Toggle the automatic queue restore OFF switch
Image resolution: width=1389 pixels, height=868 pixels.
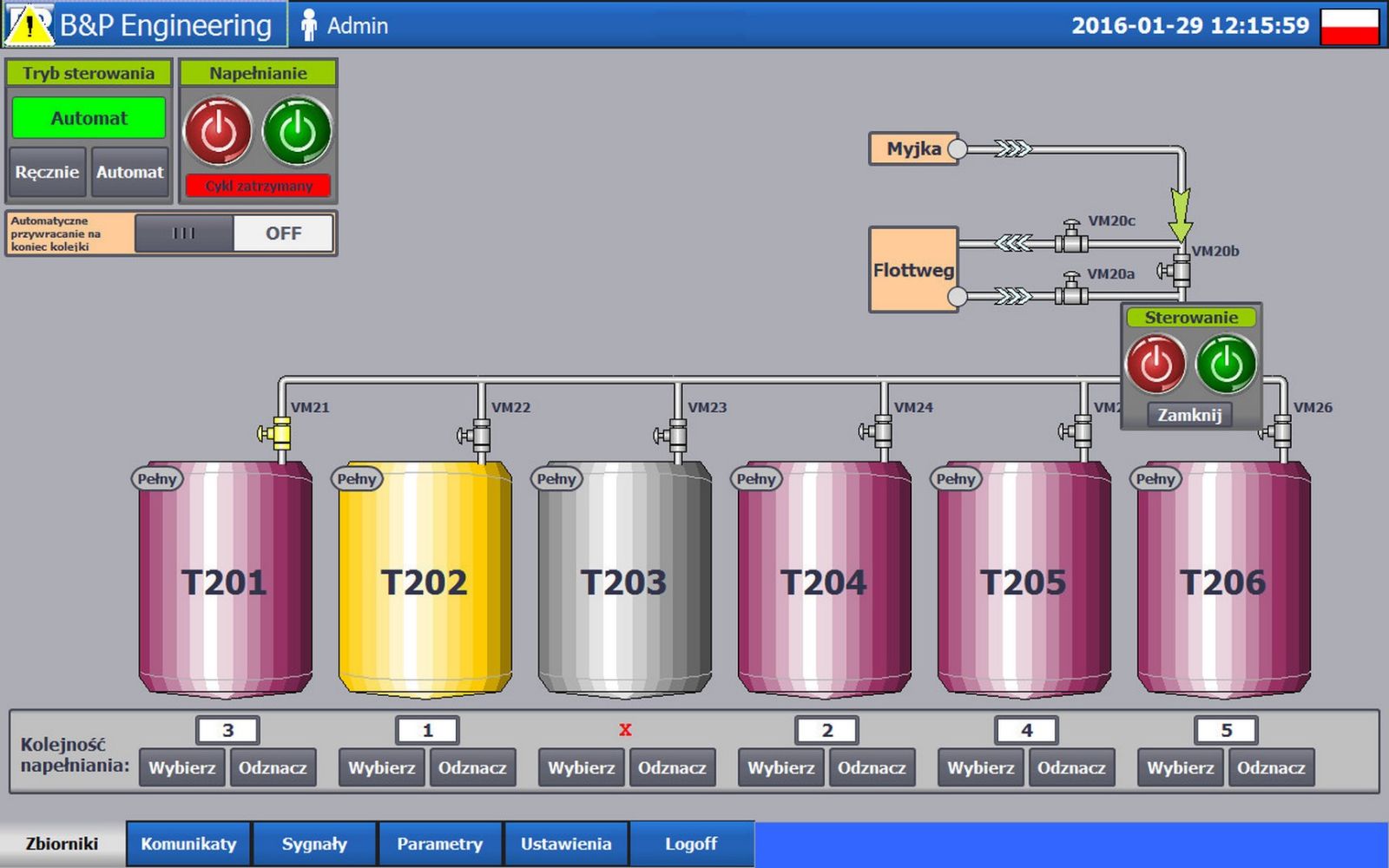click(x=234, y=233)
